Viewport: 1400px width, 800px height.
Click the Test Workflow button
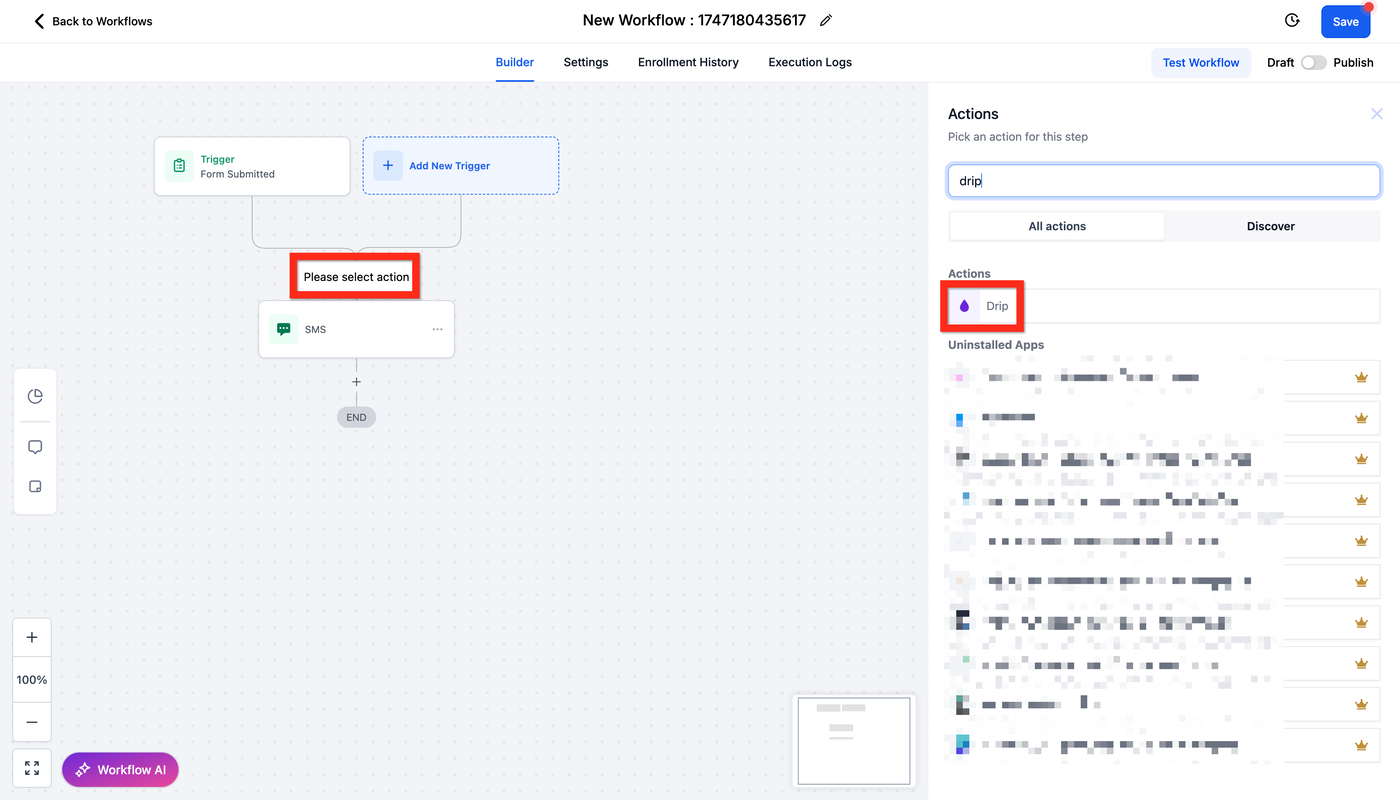1200,62
